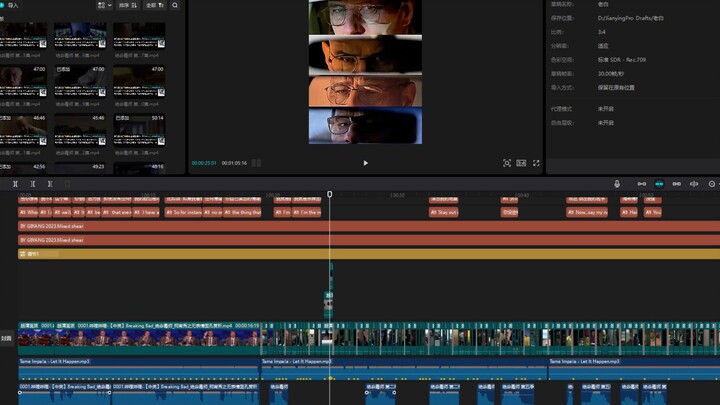Select the 'the thing that' subtitle clip
This screenshot has height=405, width=720.
point(242,212)
